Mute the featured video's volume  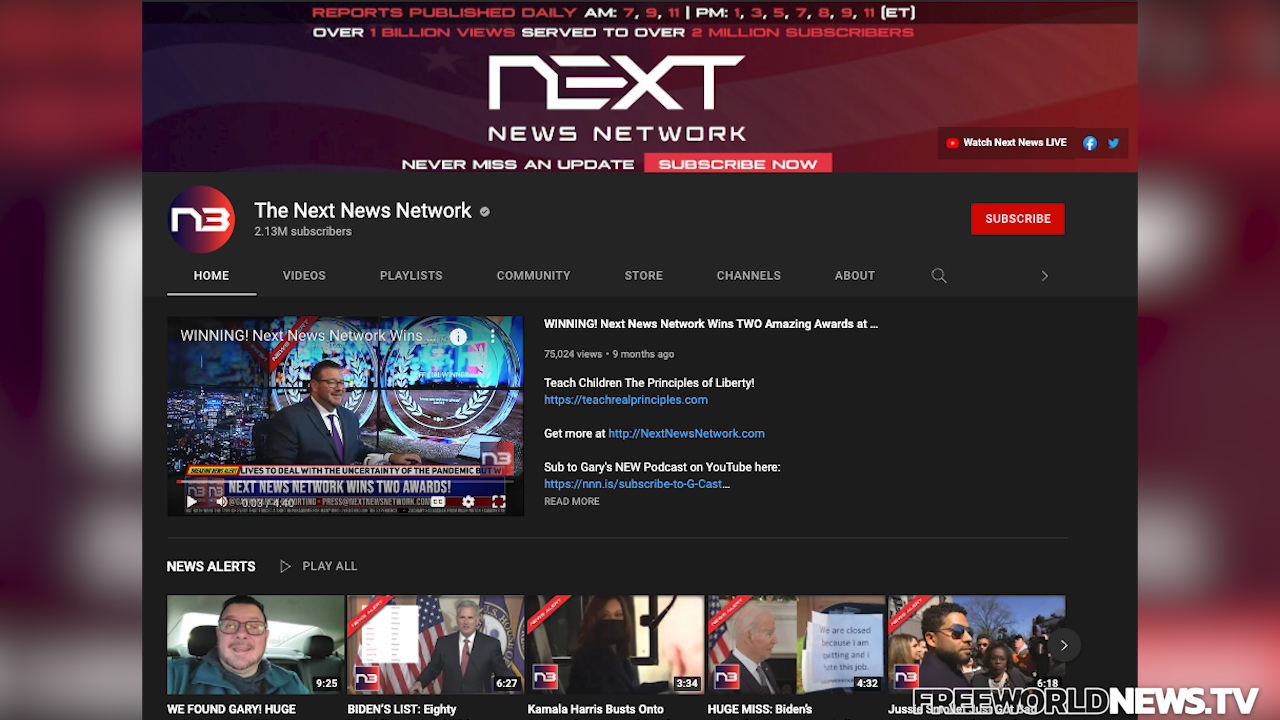pos(221,502)
